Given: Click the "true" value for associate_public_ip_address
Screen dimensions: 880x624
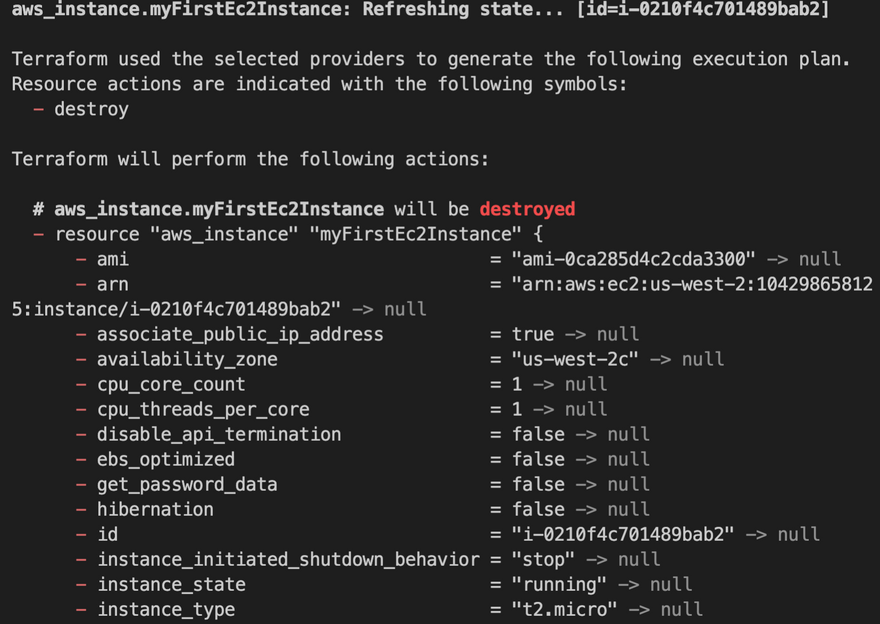Looking at the screenshot, I should pos(531,334).
